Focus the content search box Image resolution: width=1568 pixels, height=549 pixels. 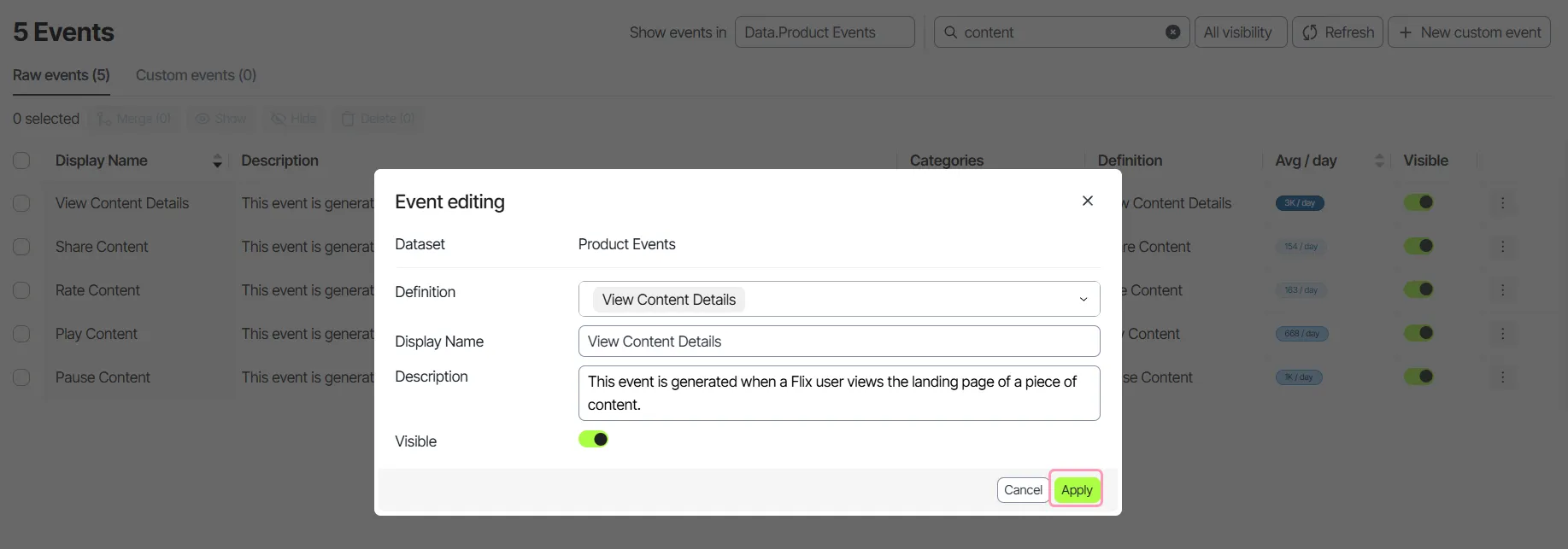point(1060,32)
